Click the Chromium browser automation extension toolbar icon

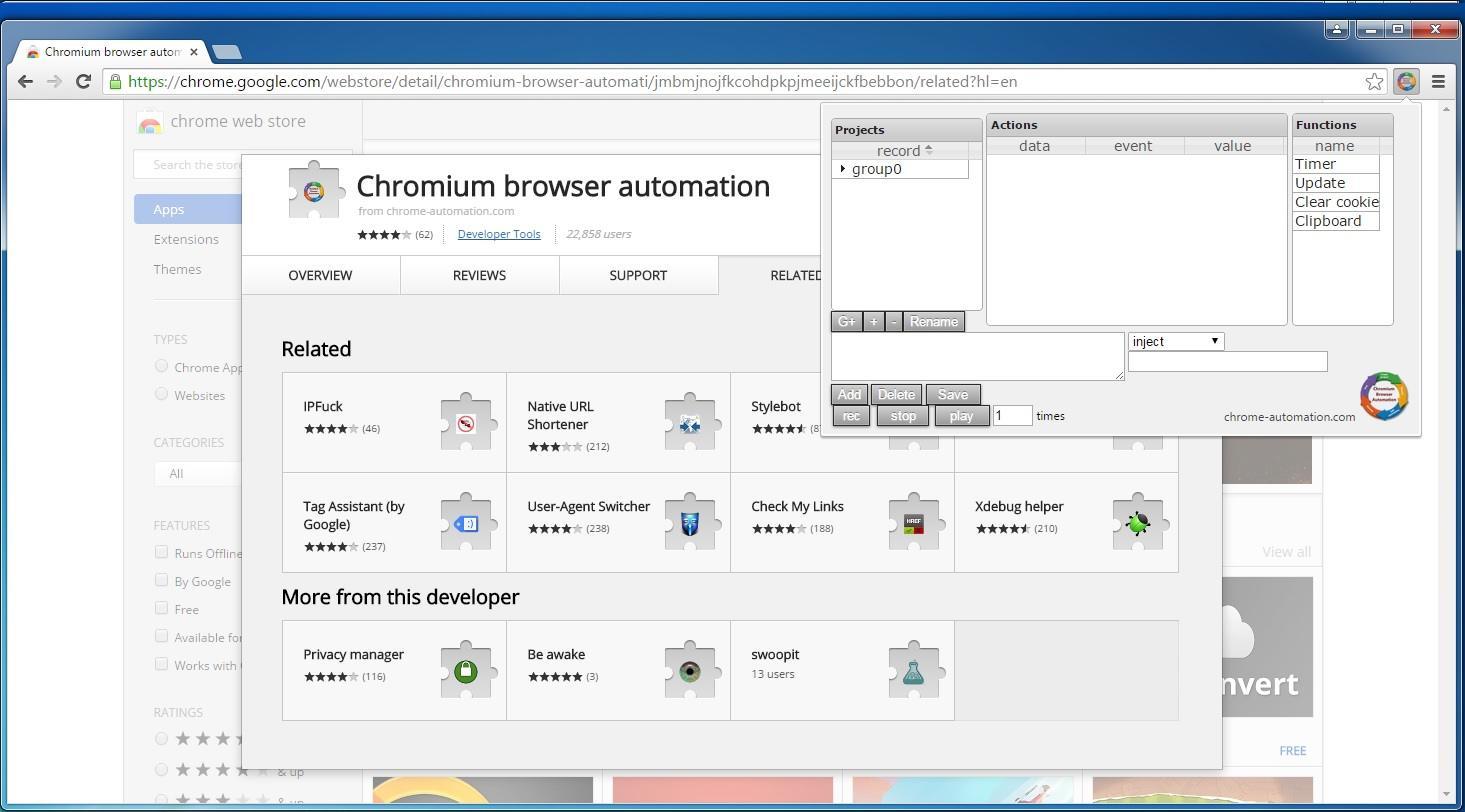coord(1406,82)
